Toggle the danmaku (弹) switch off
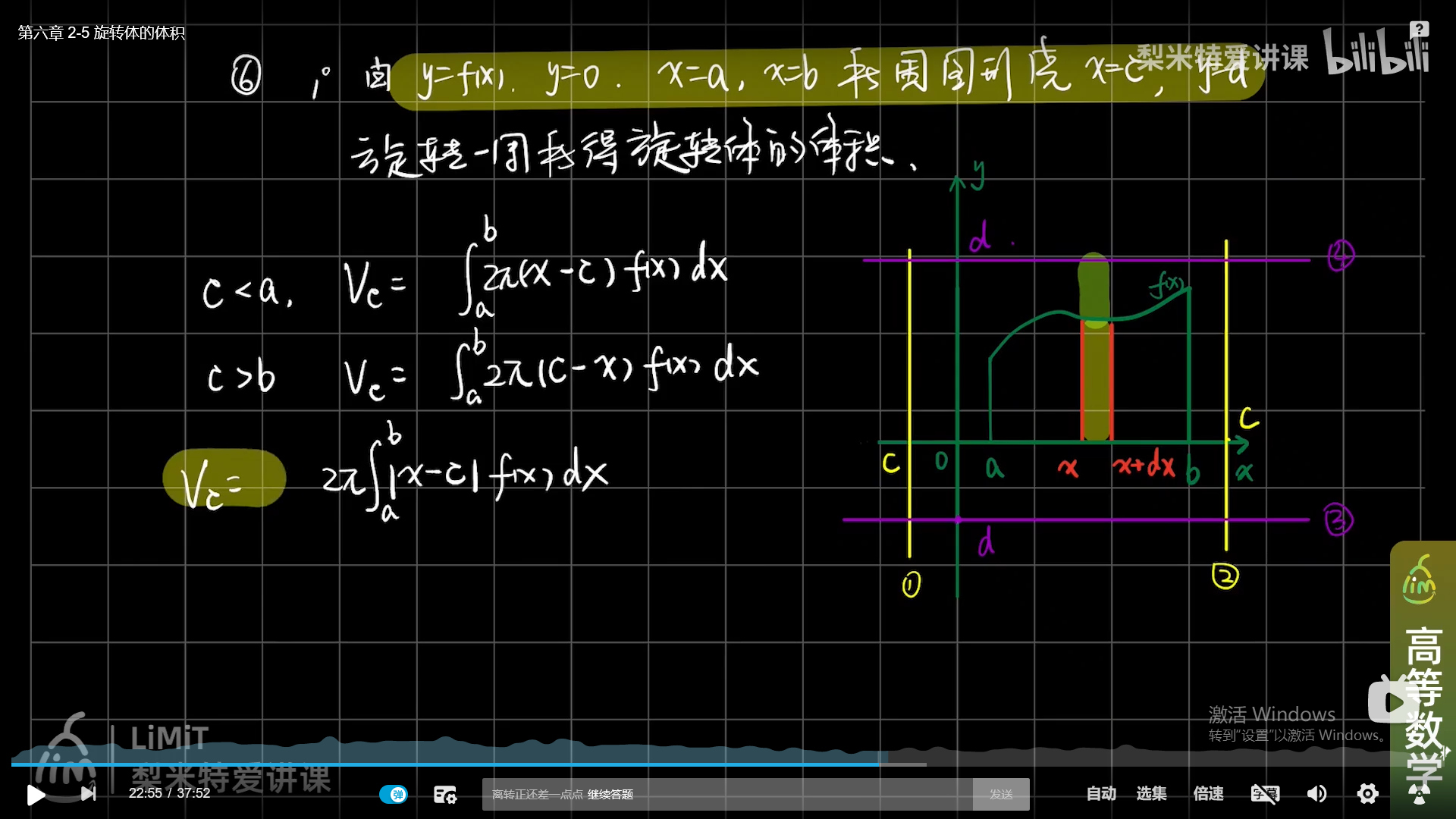 [394, 794]
